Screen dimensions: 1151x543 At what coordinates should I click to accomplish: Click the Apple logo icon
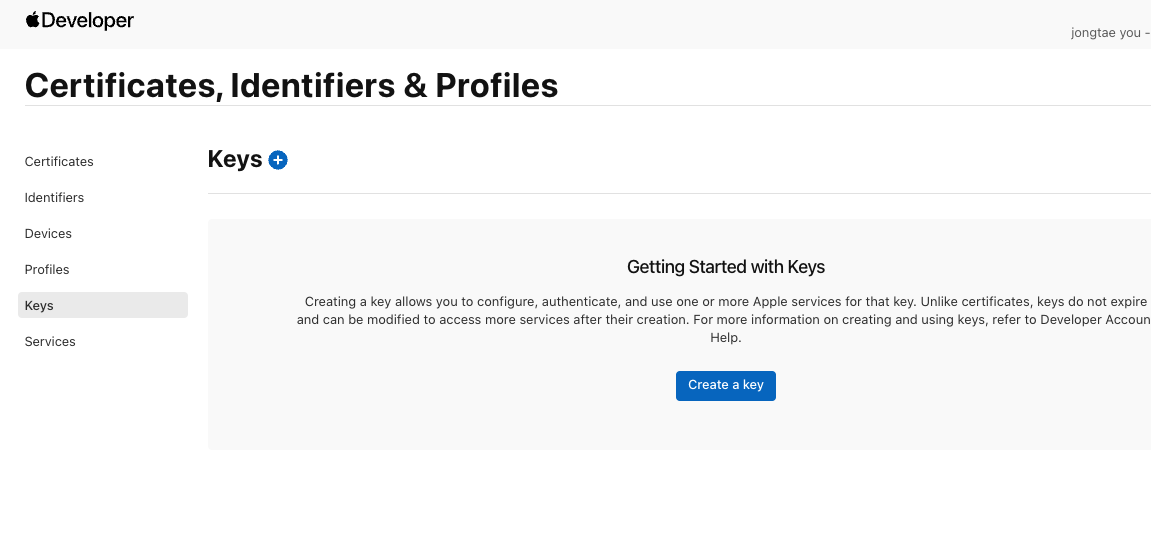[x=32, y=20]
